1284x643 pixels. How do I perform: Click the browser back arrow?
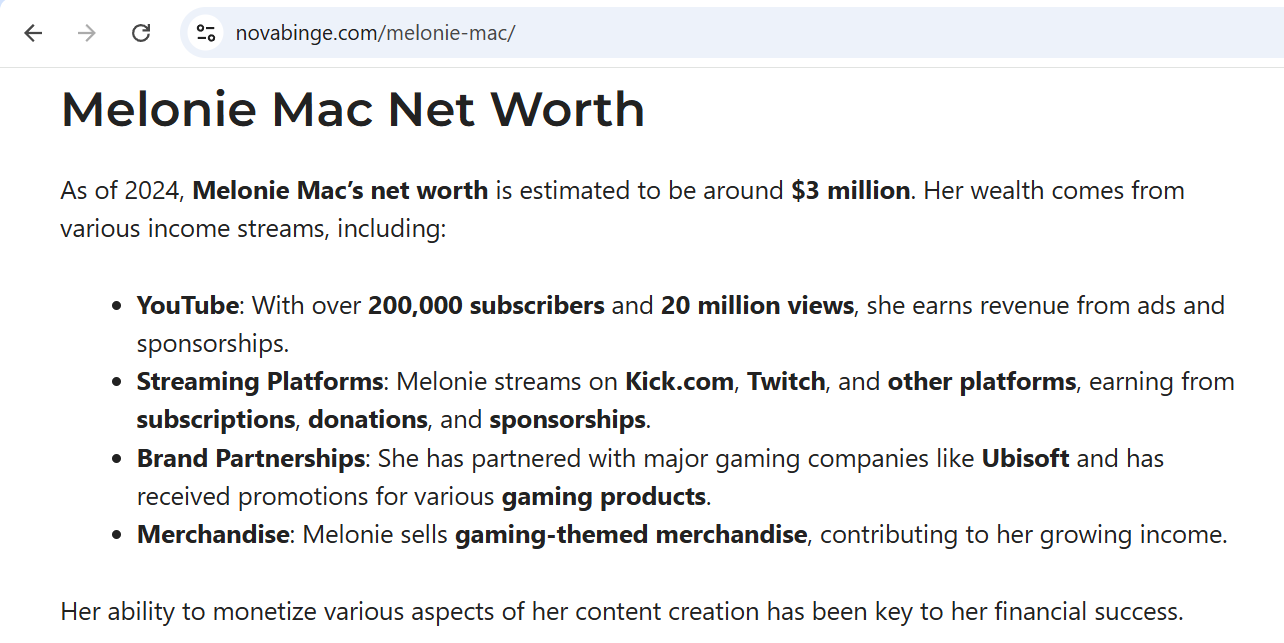(34, 33)
